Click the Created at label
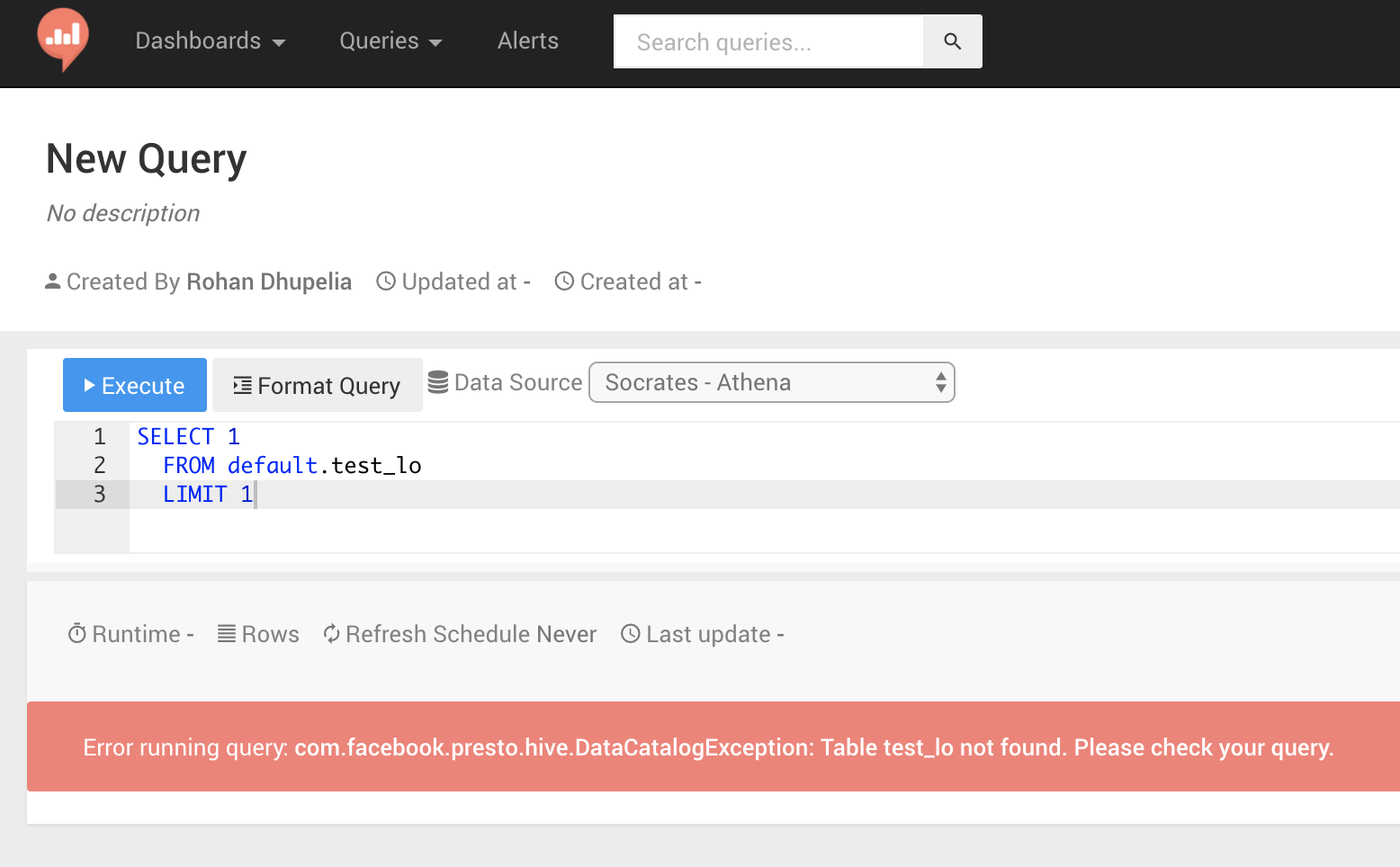This screenshot has height=867, width=1400. 634,282
